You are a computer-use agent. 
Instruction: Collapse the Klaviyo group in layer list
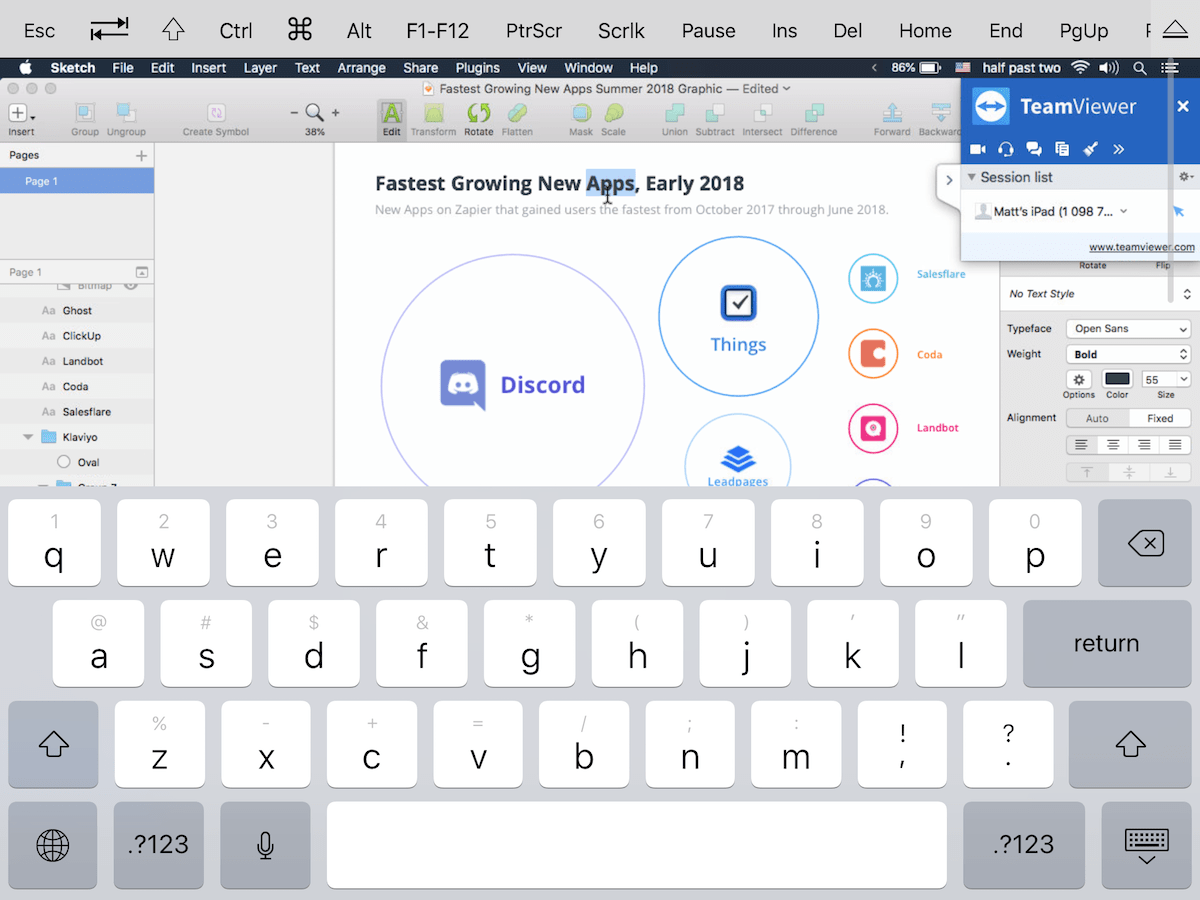(28, 437)
